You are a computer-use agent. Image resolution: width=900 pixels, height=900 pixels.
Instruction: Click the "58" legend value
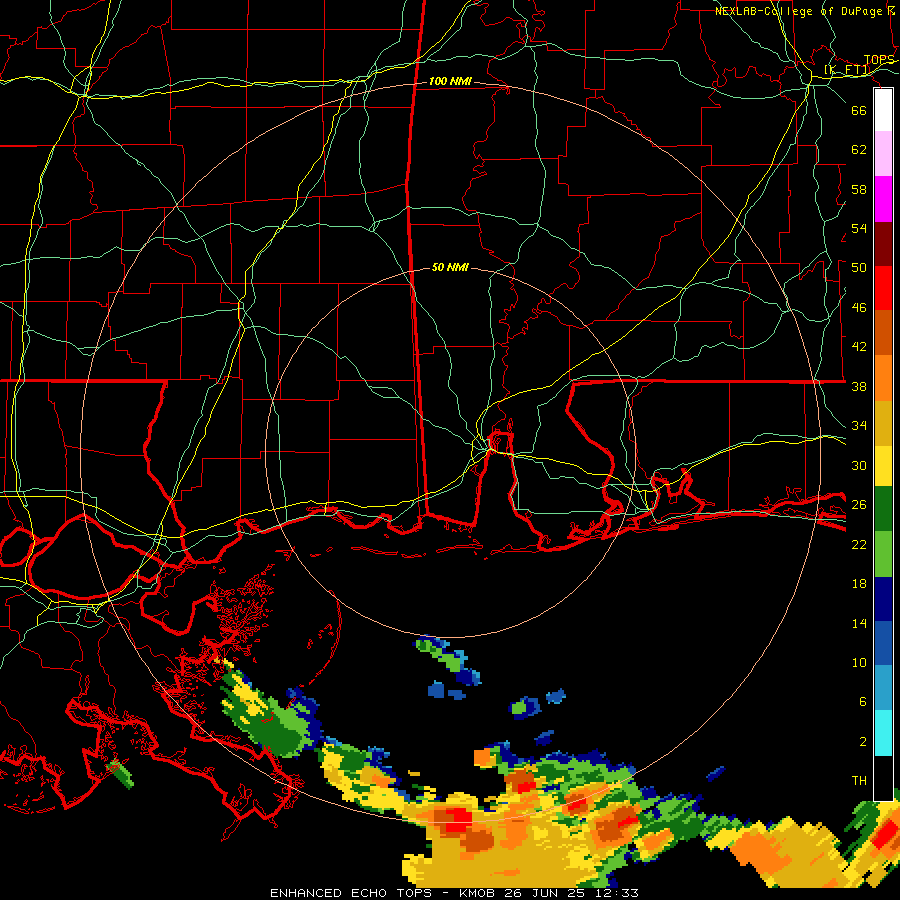pyautogui.click(x=859, y=189)
